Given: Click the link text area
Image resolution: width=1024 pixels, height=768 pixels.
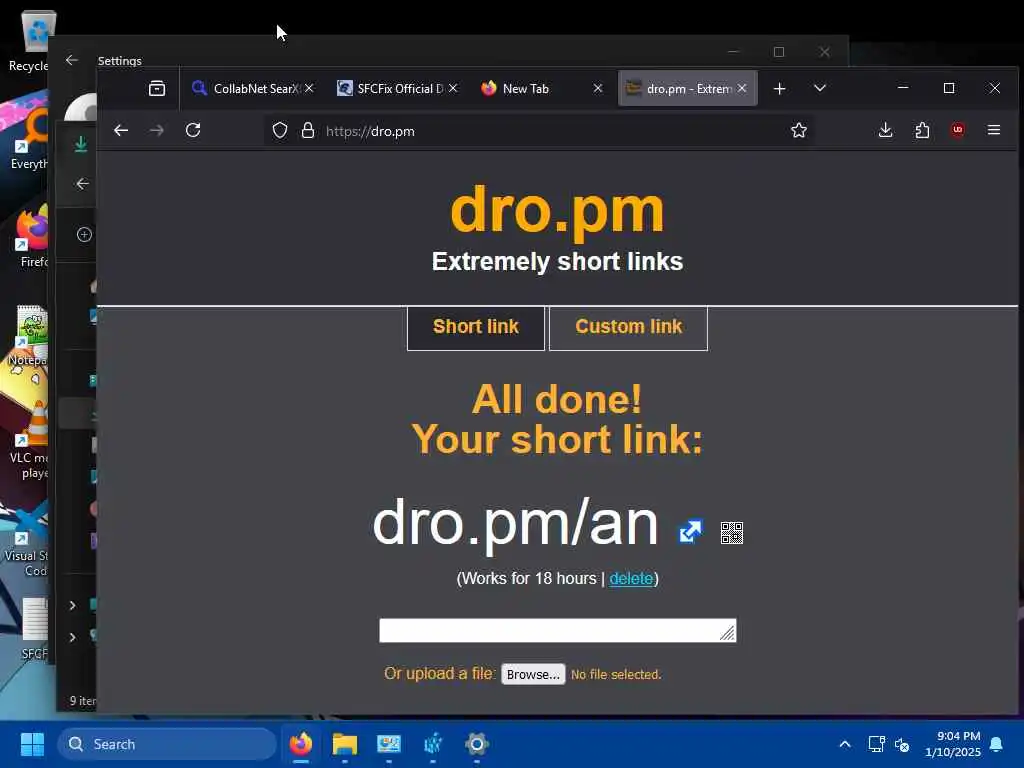Looking at the screenshot, I should coord(558,630).
